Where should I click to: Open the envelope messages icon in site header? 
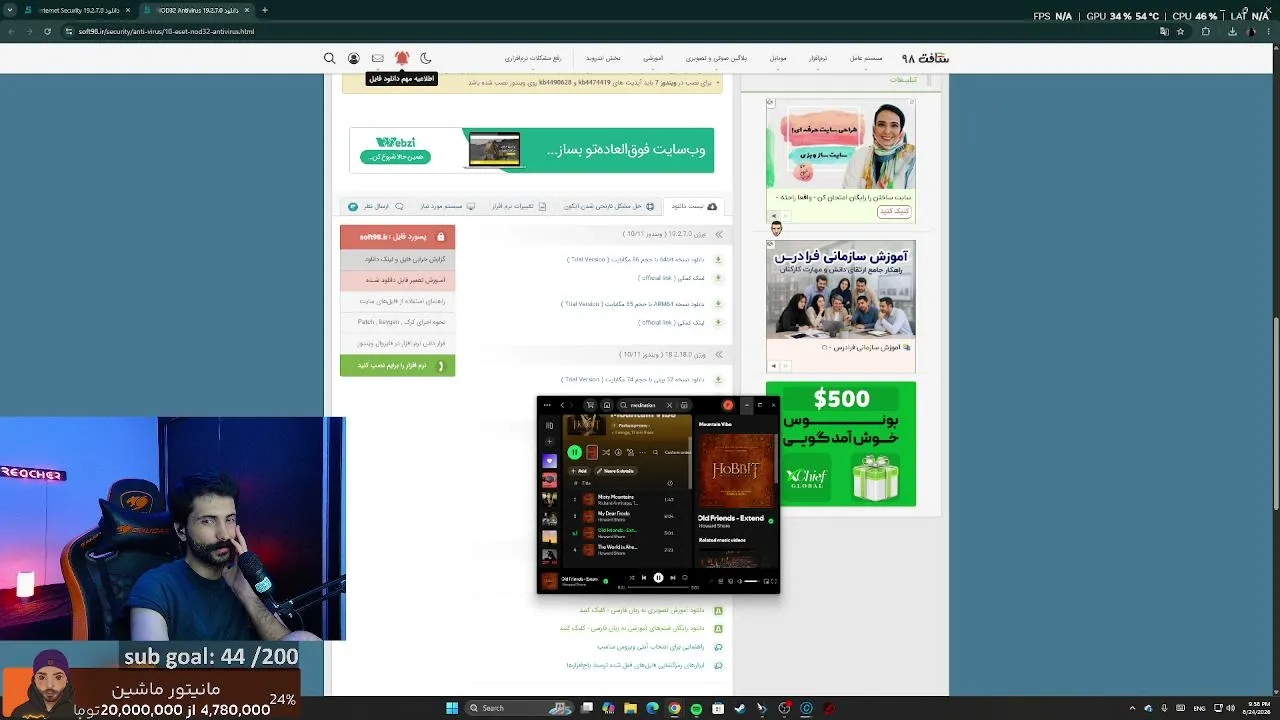(377, 58)
